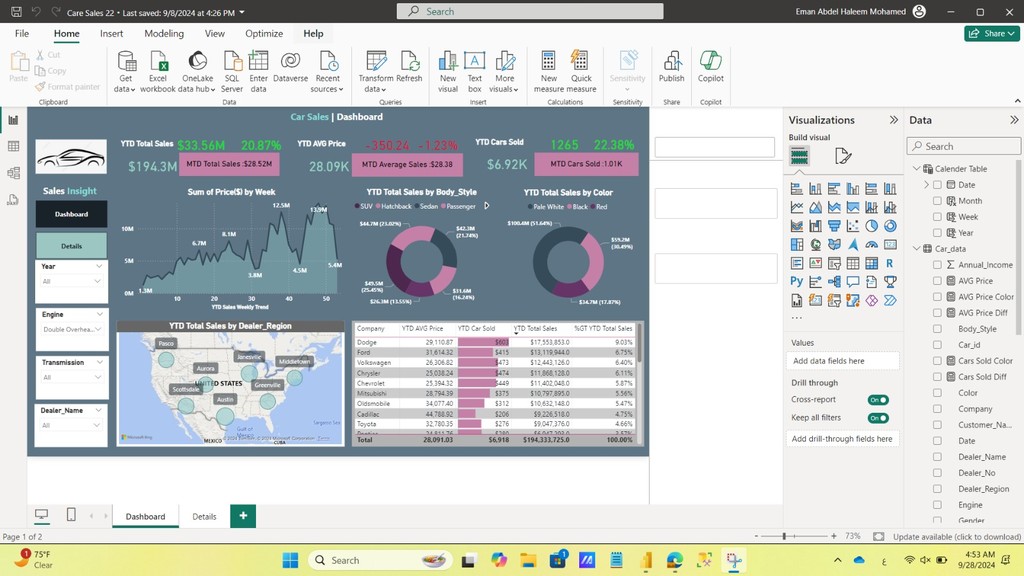
Task: Select Funnel visual
Action: point(834,226)
